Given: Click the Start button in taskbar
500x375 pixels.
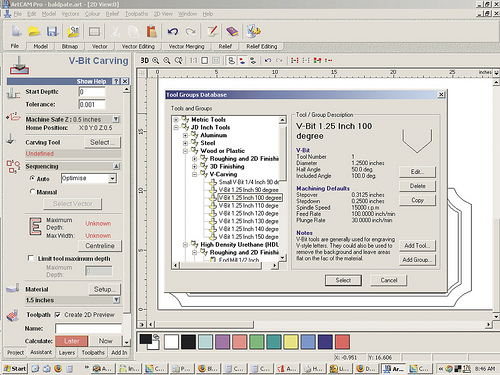Looking at the screenshot, I should pyautogui.click(x=15, y=368).
